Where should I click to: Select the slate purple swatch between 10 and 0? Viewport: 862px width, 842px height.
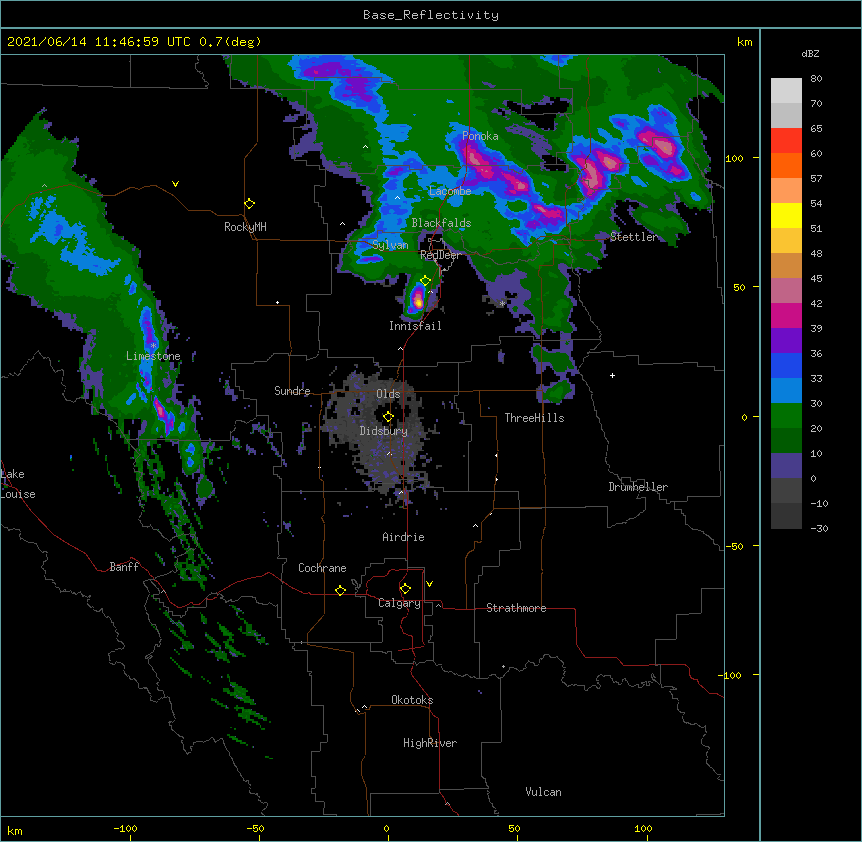tap(786, 466)
